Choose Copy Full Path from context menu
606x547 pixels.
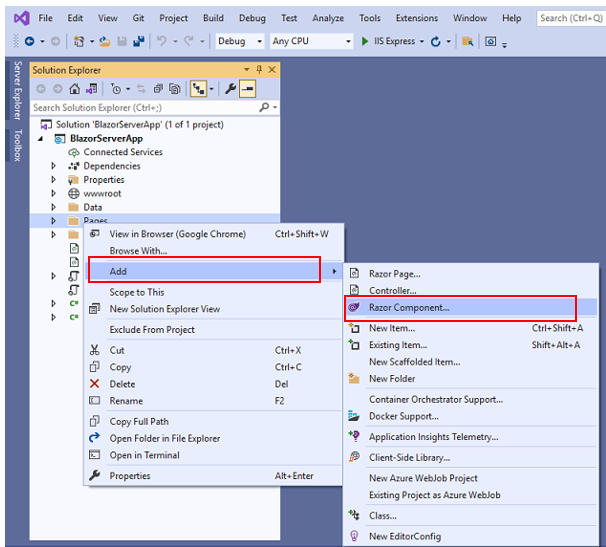[213, 421]
